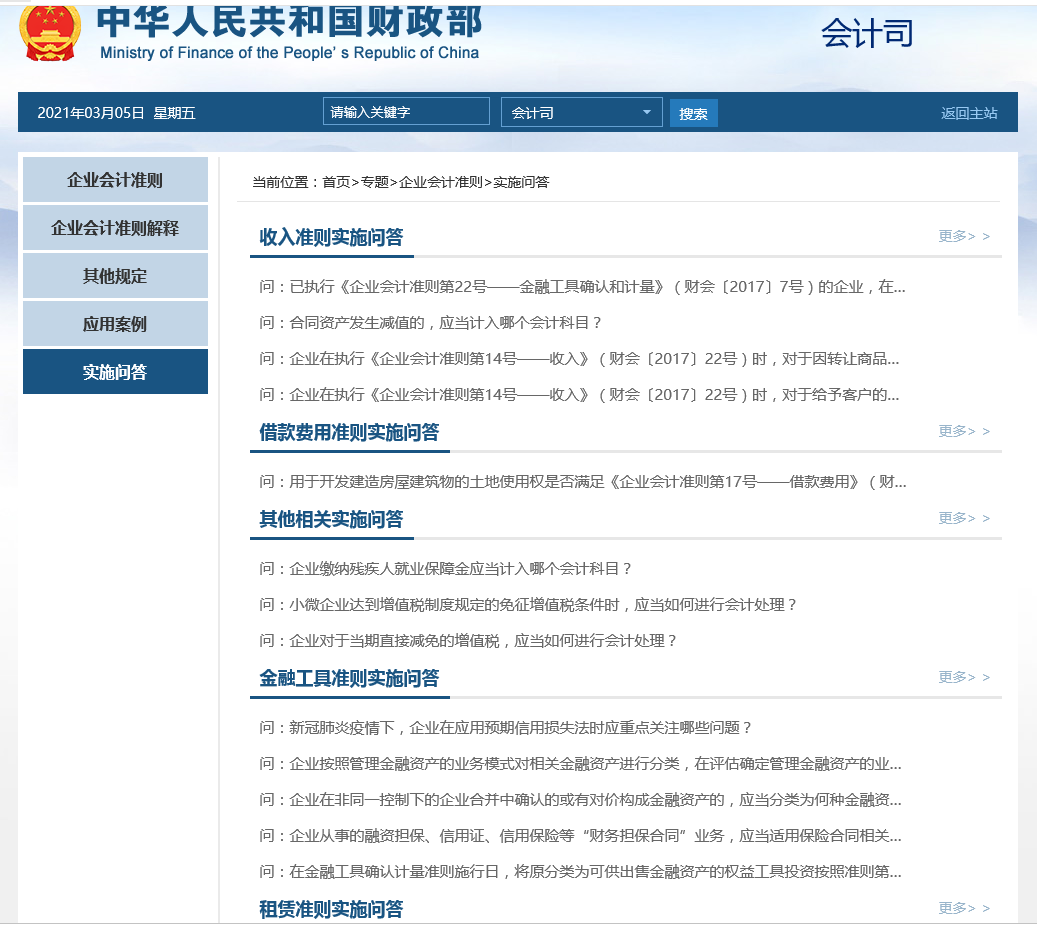This screenshot has height=926, width=1037.
Task: View 更多 for 租赁准则实施问答
Action: (x=964, y=908)
